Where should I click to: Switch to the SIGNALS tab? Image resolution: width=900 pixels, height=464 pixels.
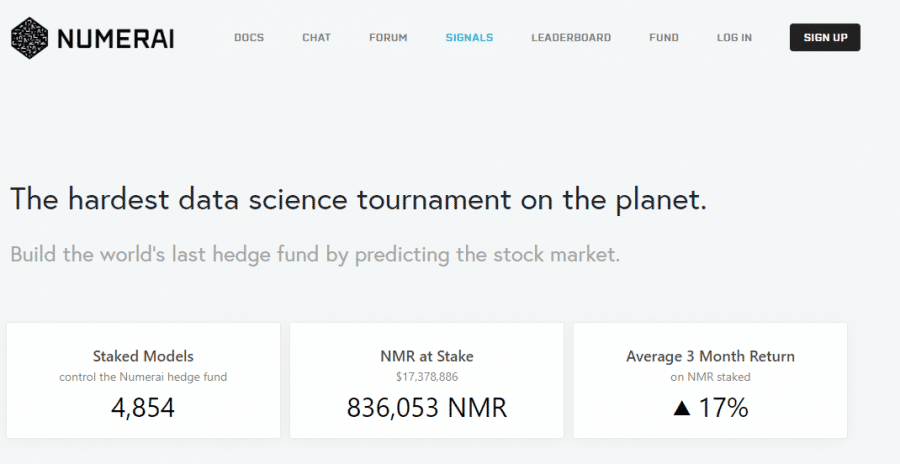469,38
